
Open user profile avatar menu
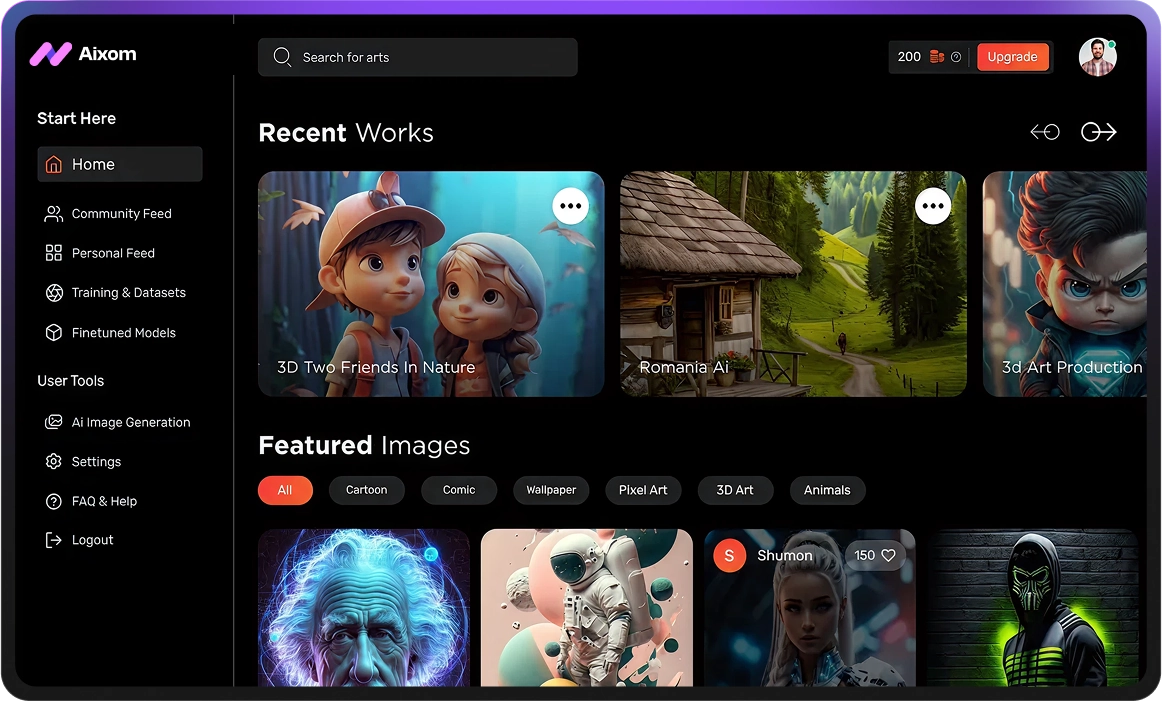coord(1097,57)
